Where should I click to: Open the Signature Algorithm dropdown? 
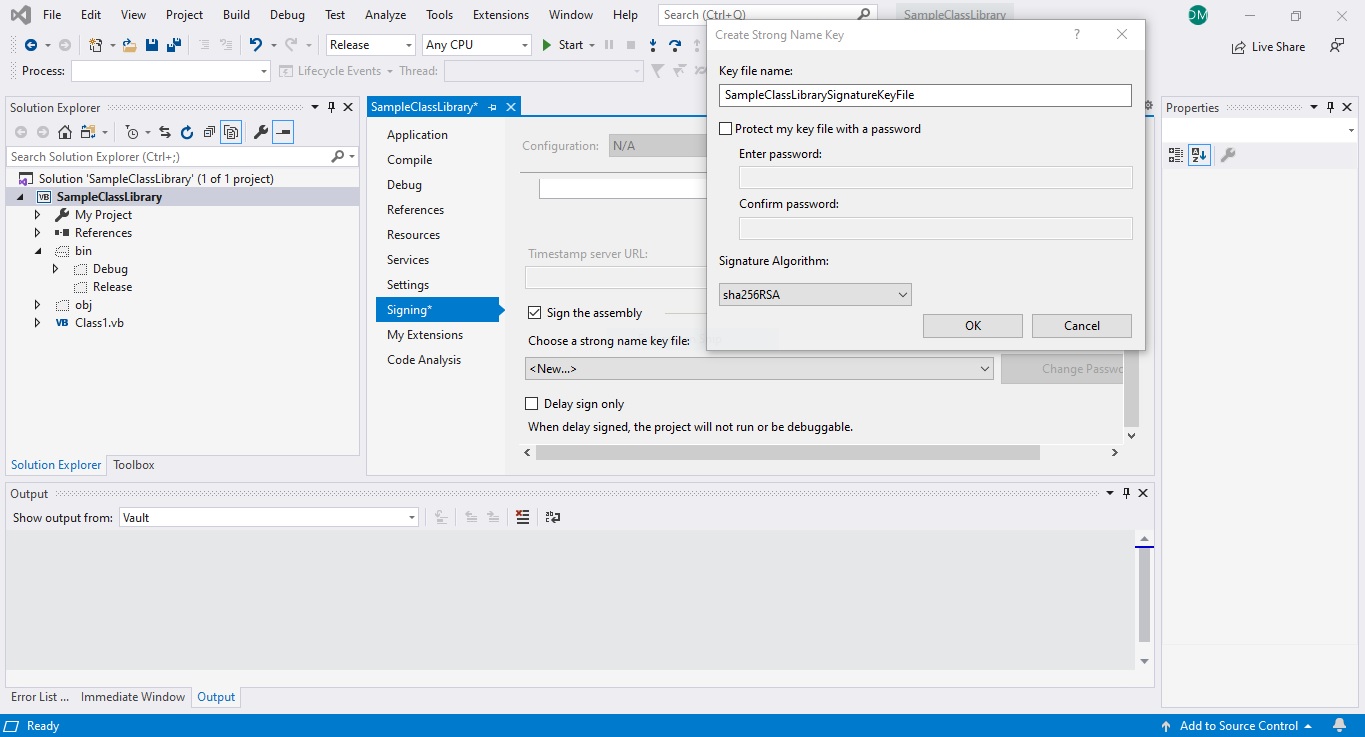pos(903,294)
